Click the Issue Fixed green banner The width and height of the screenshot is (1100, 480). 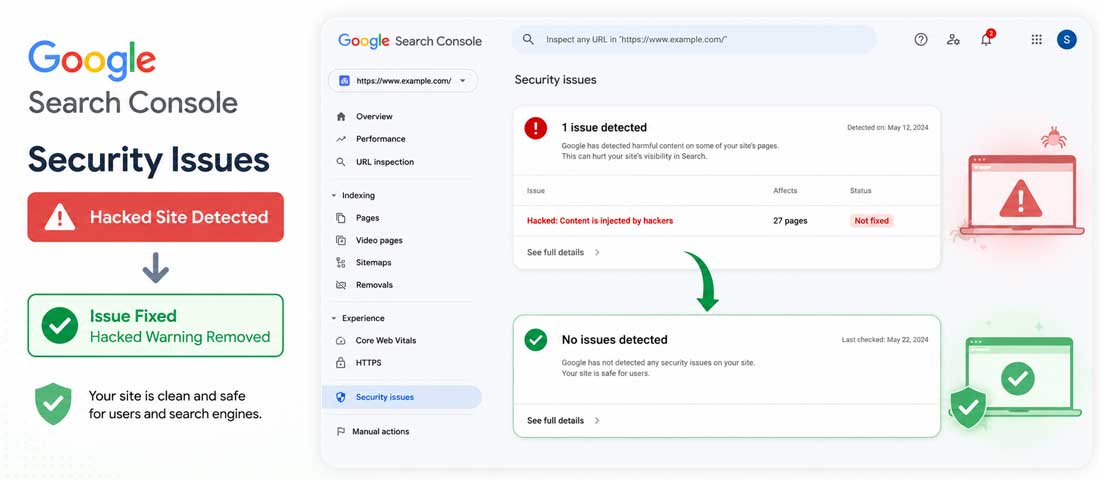click(156, 326)
